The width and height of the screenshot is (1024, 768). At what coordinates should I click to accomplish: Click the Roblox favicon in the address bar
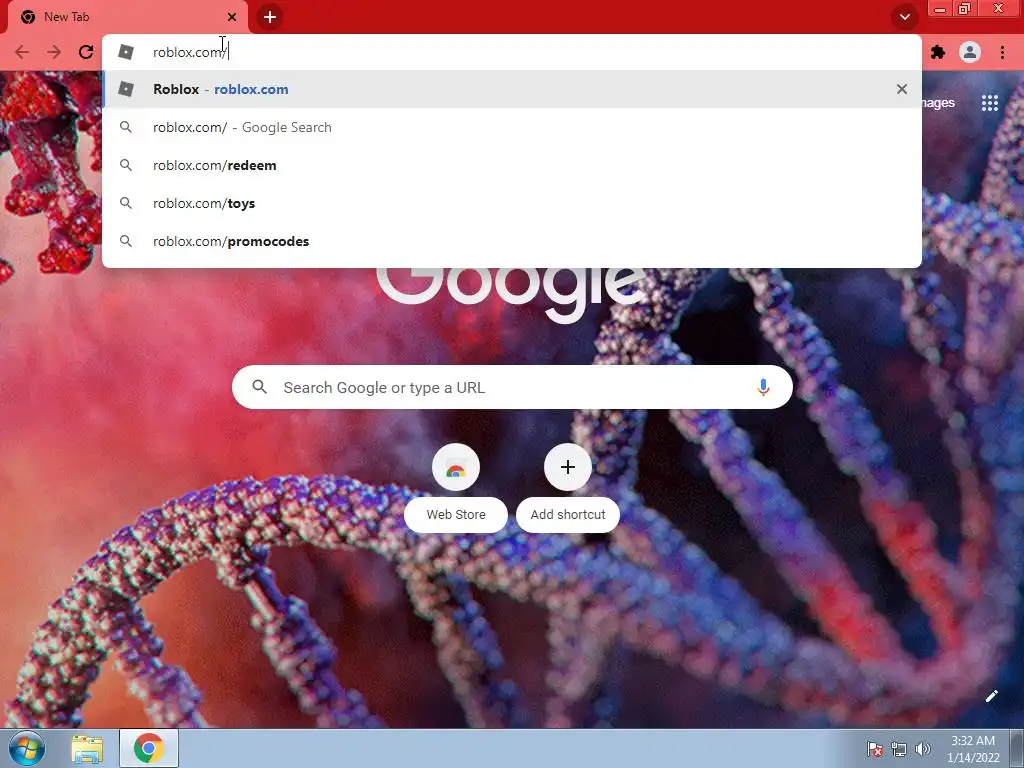click(x=126, y=52)
